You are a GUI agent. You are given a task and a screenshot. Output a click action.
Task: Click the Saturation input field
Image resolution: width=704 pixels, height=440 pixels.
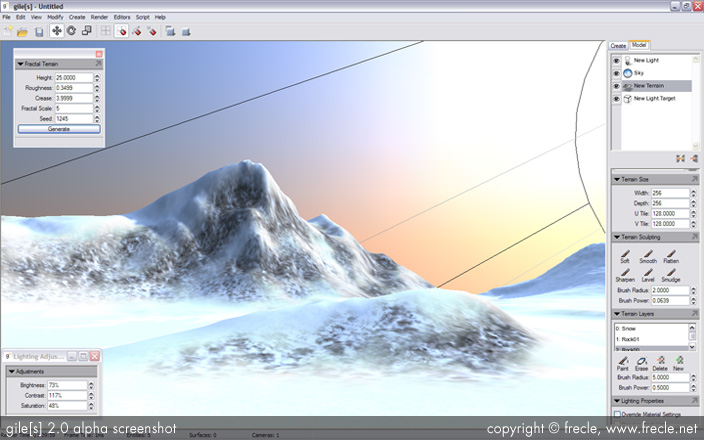point(67,406)
